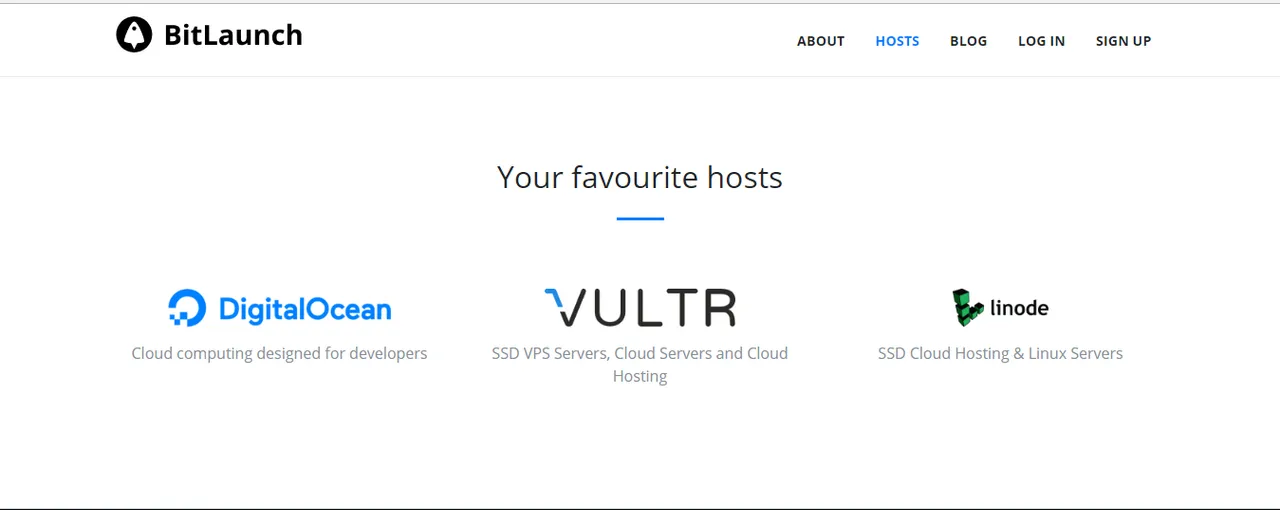Image resolution: width=1280 pixels, height=510 pixels.
Task: Click the DigitalOcean logo
Action: [x=280, y=308]
